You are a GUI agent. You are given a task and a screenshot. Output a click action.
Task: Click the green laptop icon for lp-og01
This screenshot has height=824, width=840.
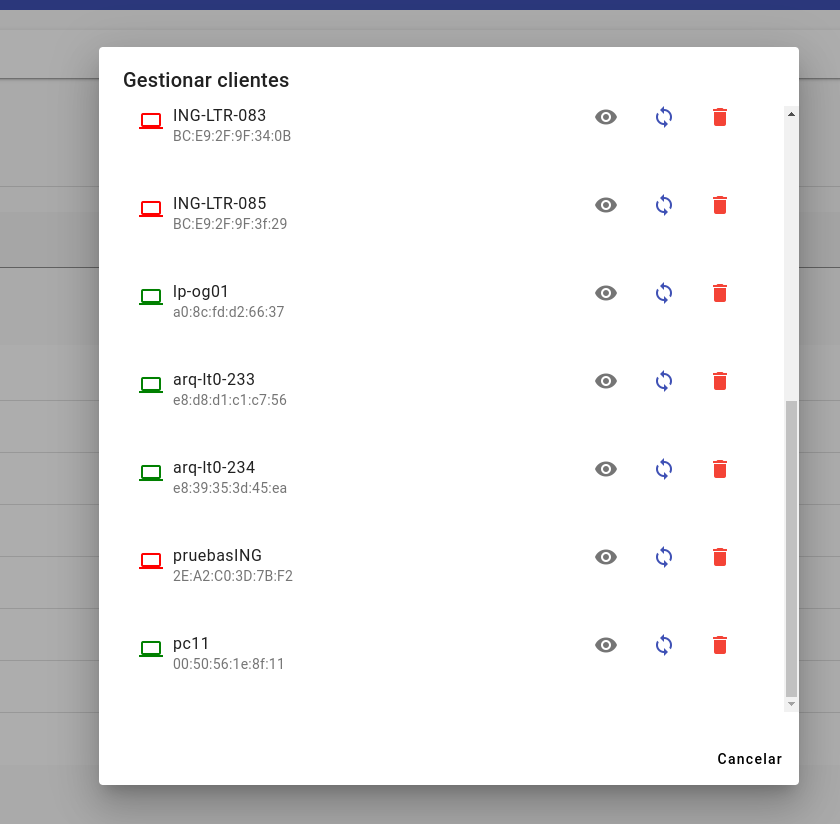151,296
